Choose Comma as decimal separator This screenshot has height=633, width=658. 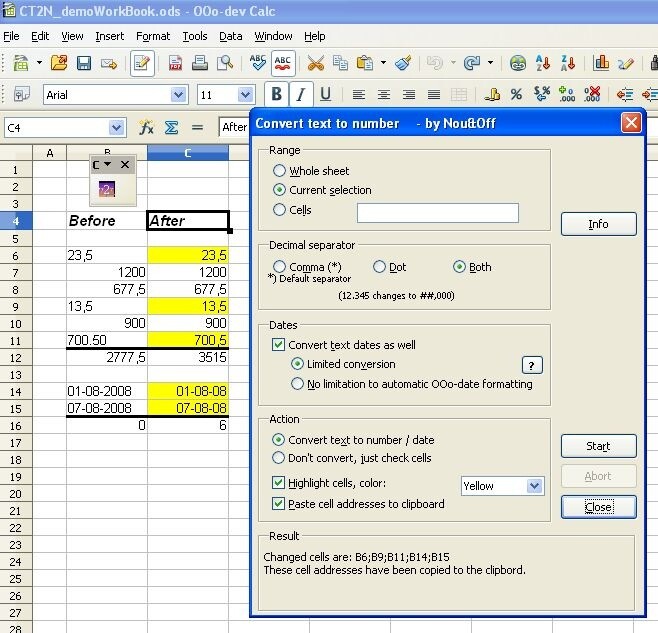coord(307,267)
